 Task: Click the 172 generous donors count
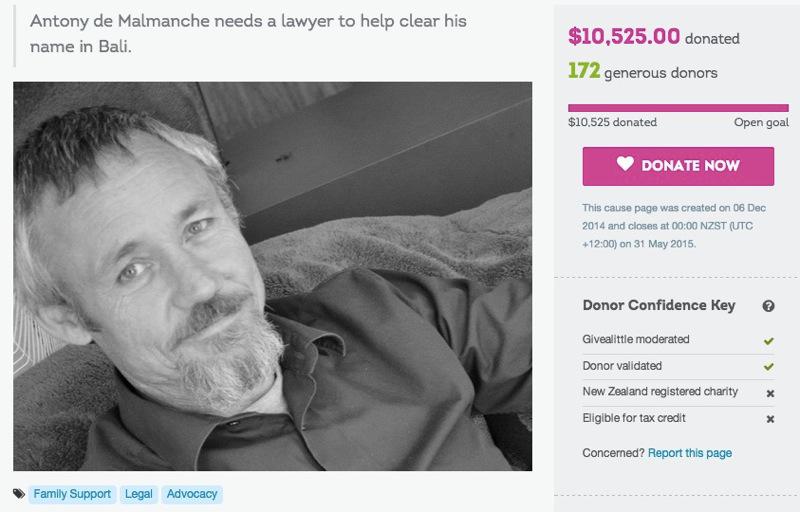click(x=642, y=72)
